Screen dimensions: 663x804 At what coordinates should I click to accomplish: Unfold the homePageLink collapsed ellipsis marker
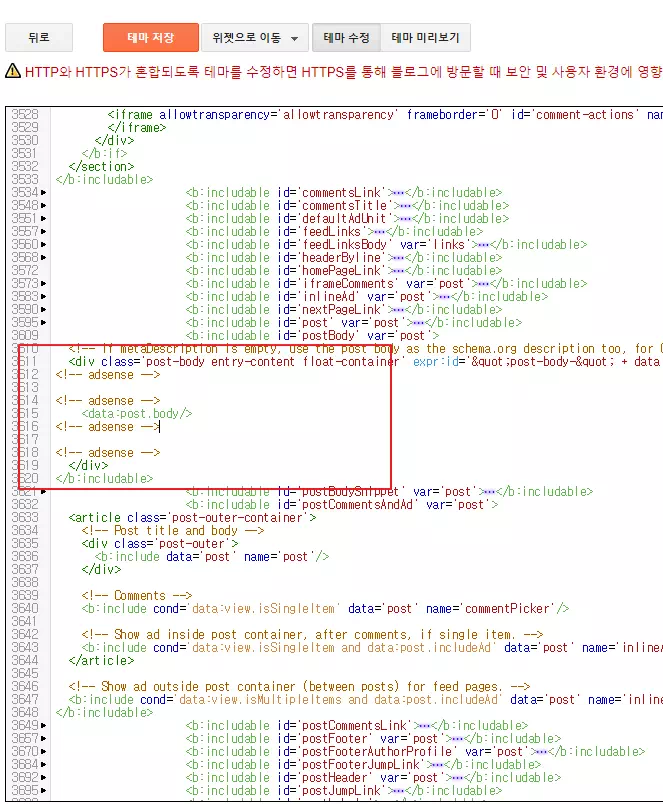[398, 271]
